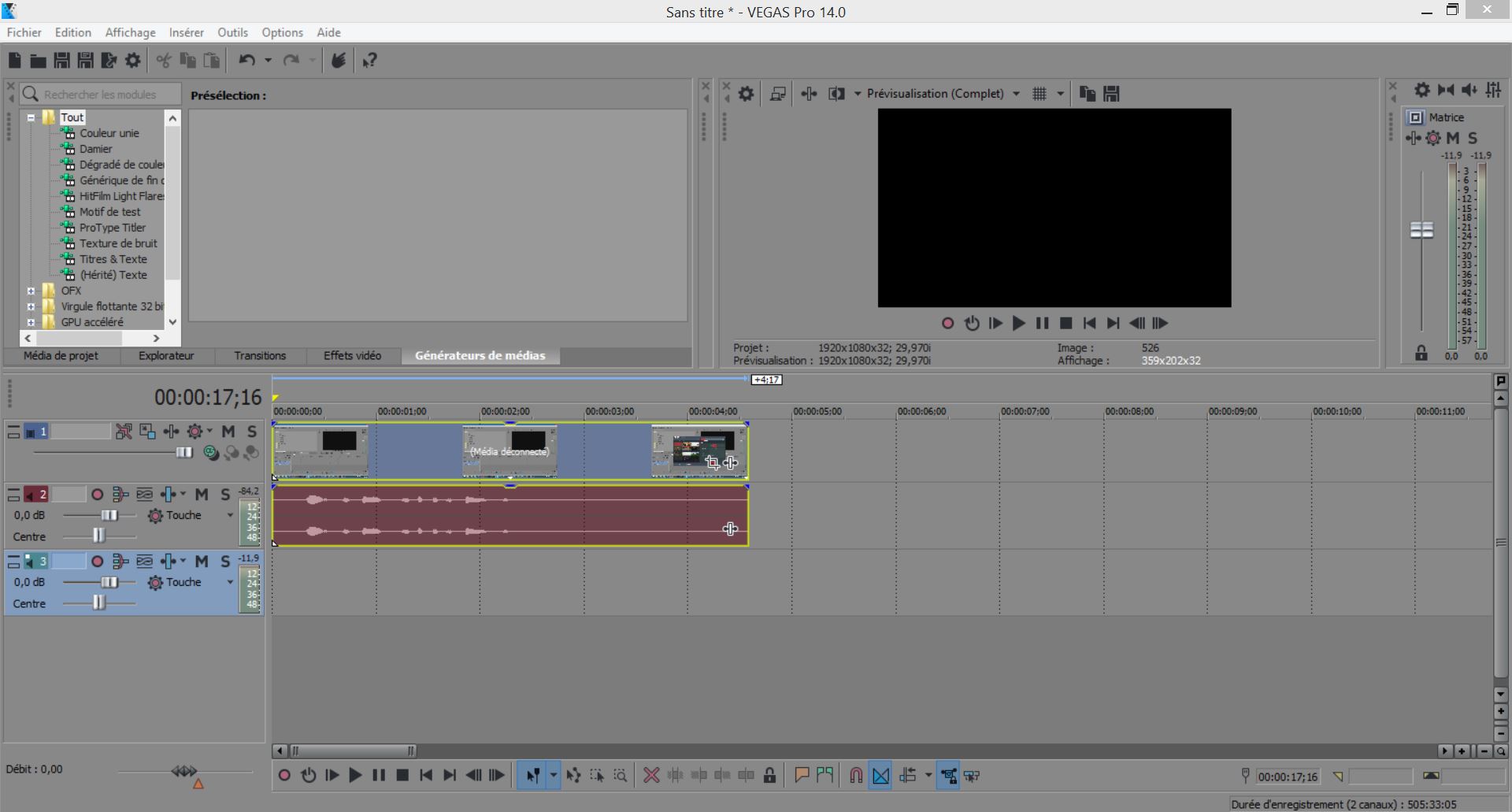The width and height of the screenshot is (1512, 812).
Task: Open project Properties gear icon in toolbar
Action: click(133, 61)
